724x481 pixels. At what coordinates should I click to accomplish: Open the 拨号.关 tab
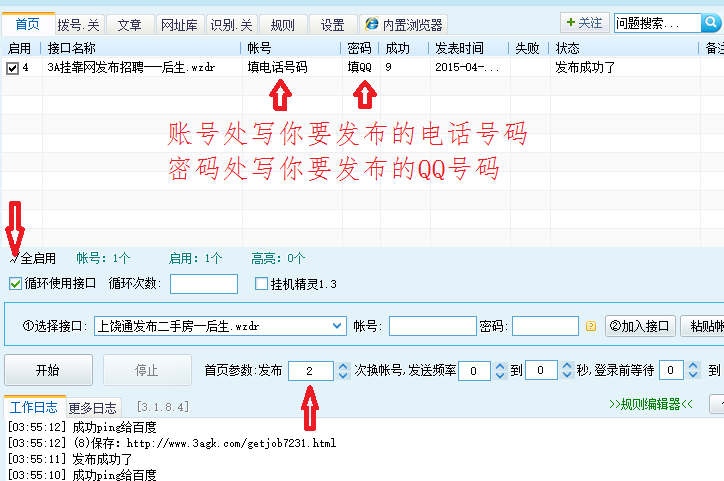79,25
